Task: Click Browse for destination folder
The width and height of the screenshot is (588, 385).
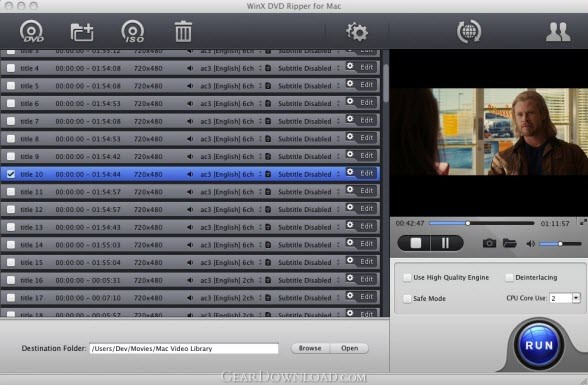Action: click(310, 348)
